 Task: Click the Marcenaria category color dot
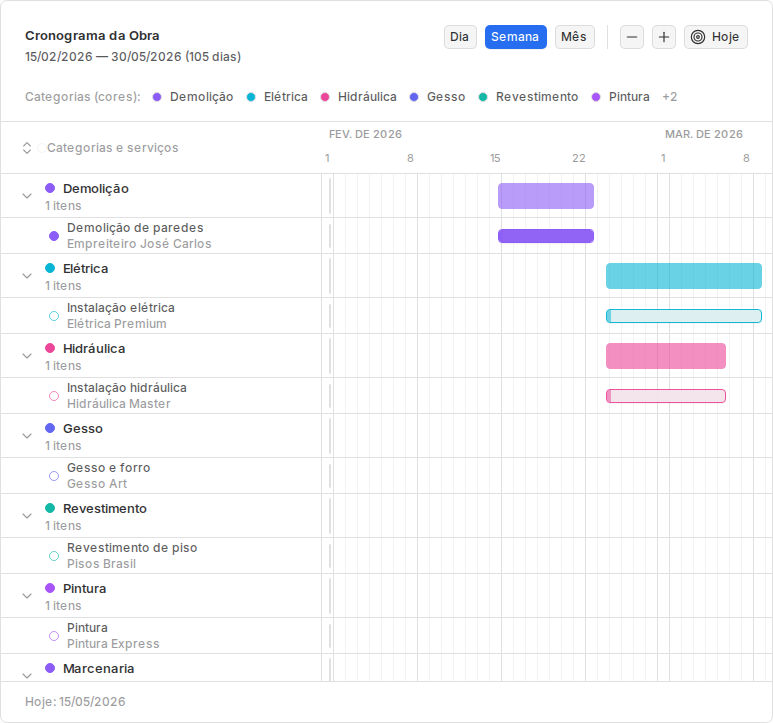click(x=50, y=668)
